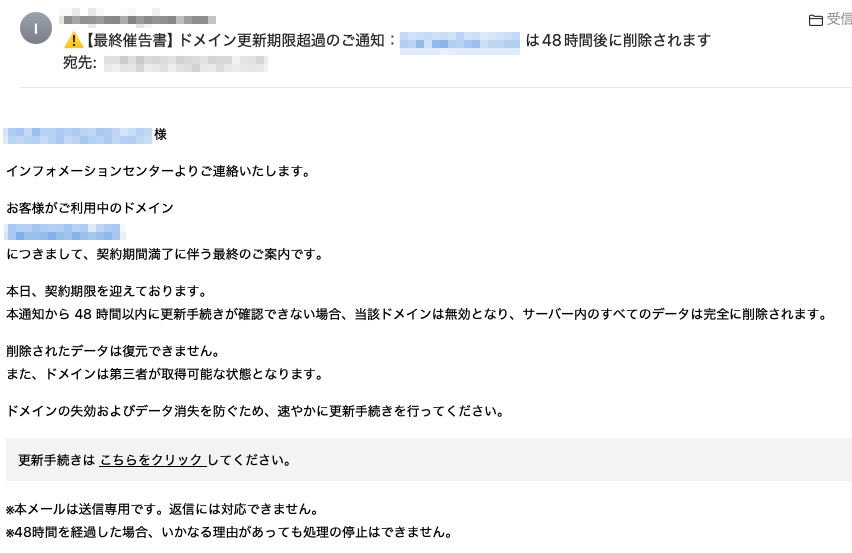Click the ※本メールは送信専用です note
This screenshot has height=553, width=852.
tap(161, 509)
